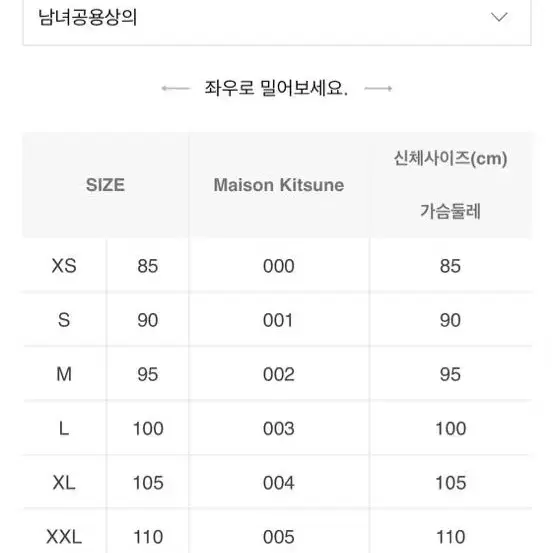Select the SIZE column header

[x=105, y=185]
